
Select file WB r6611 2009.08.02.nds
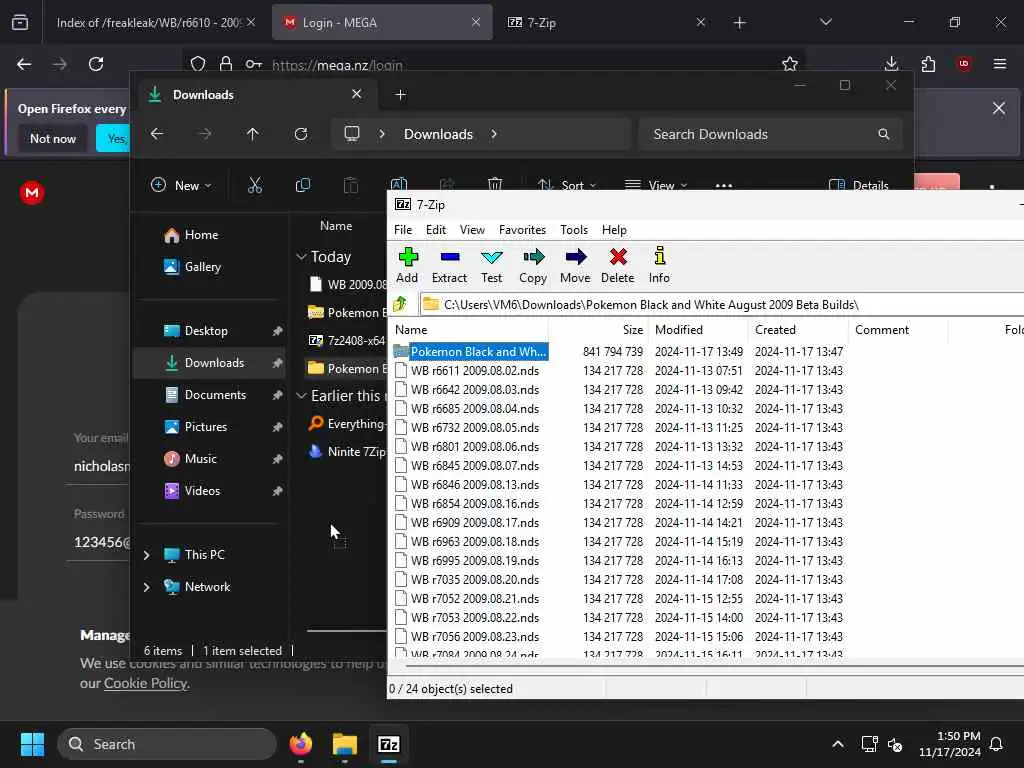click(x=475, y=371)
